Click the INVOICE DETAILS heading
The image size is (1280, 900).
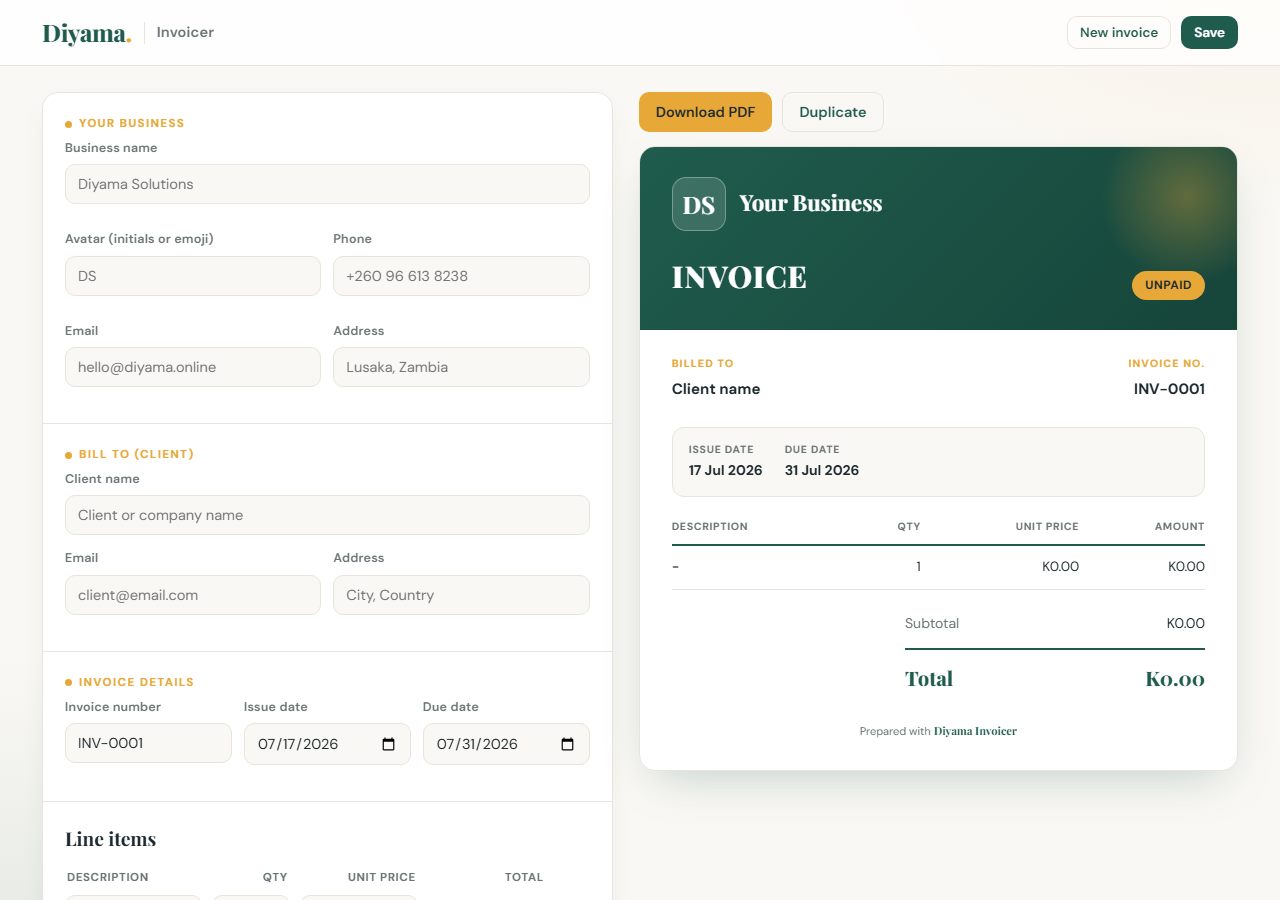[136, 682]
